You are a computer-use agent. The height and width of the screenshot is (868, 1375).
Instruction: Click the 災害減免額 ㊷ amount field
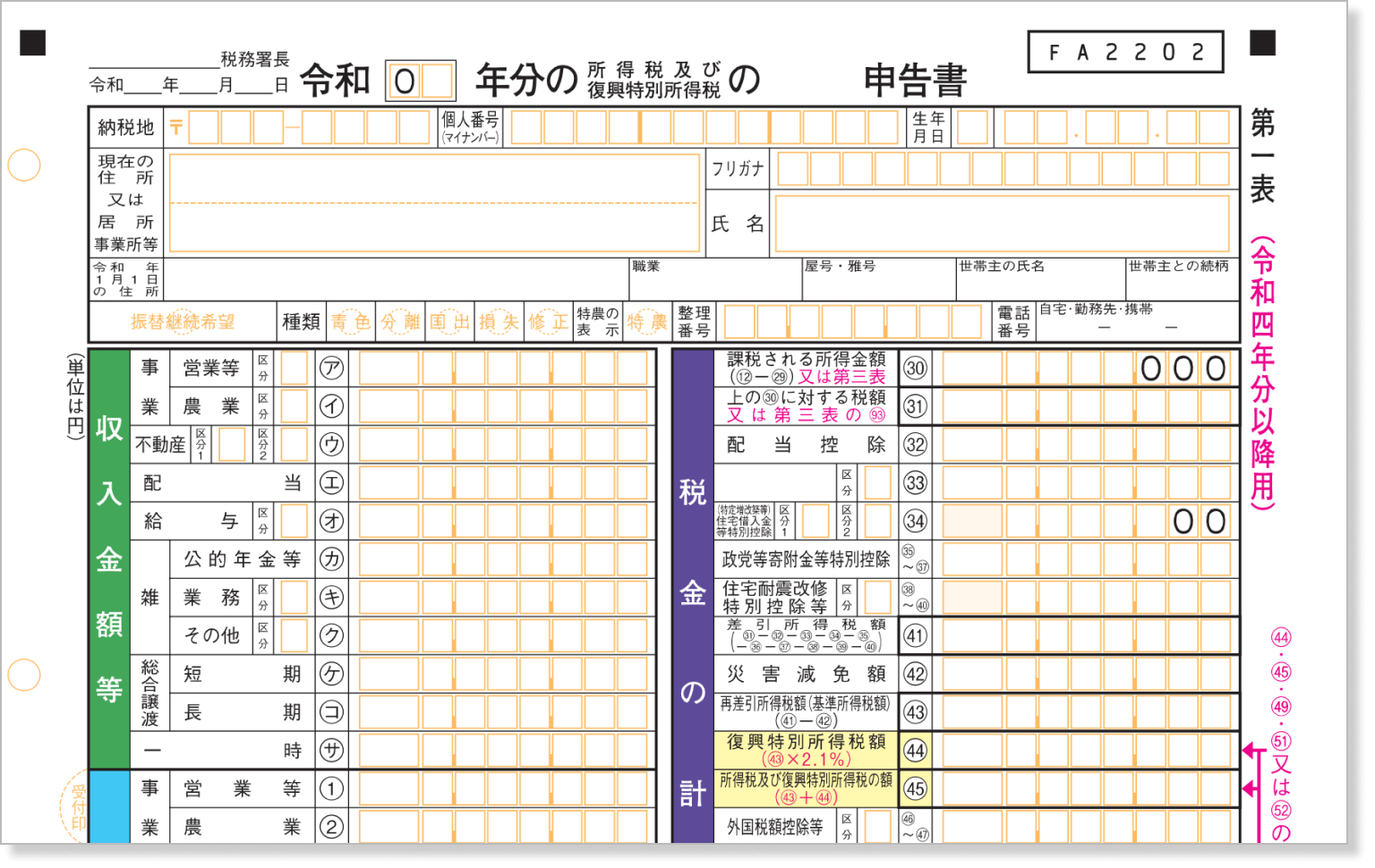[1087, 674]
